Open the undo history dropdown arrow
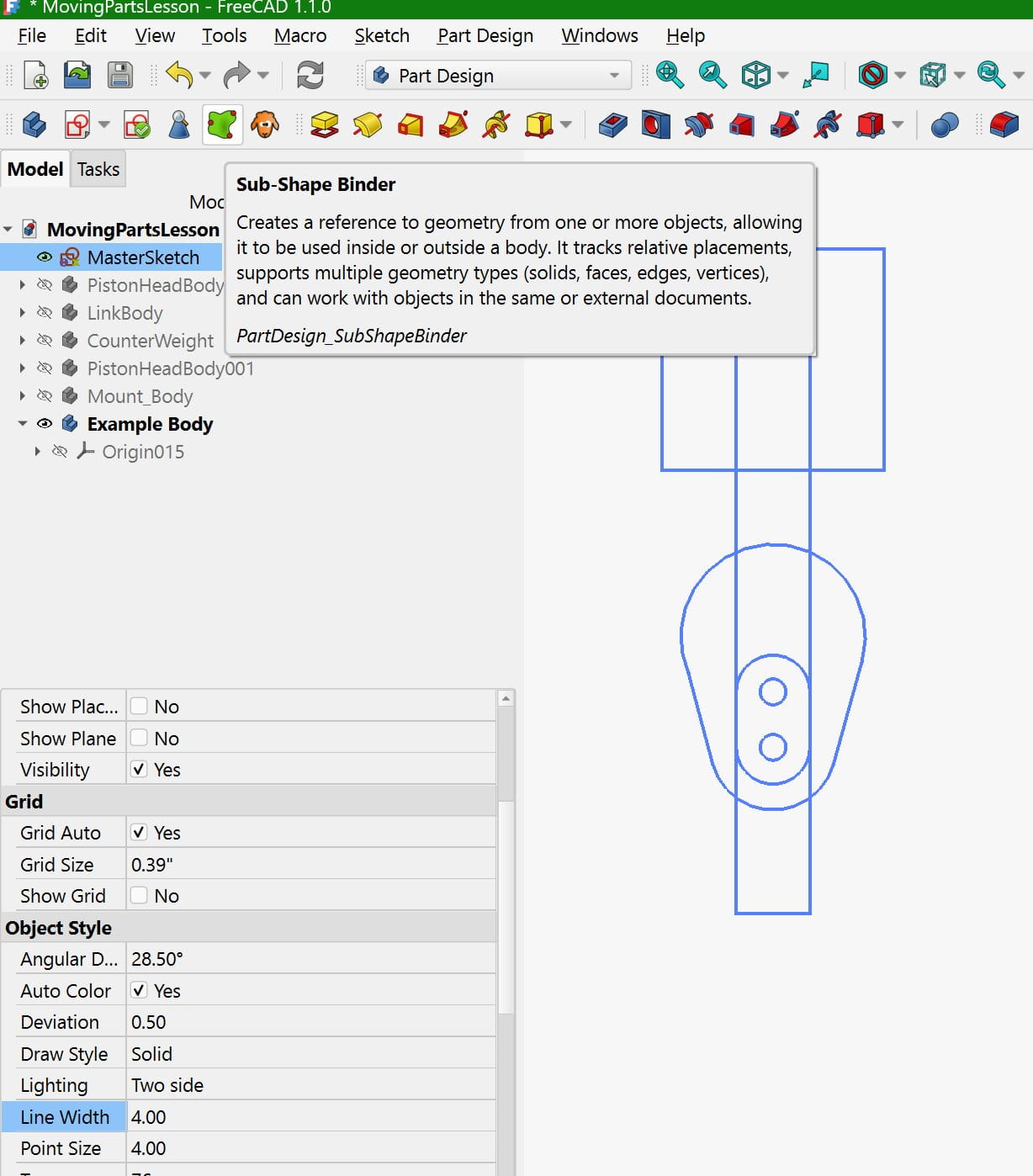Screen dimensions: 1033x1176 [x=204, y=76]
